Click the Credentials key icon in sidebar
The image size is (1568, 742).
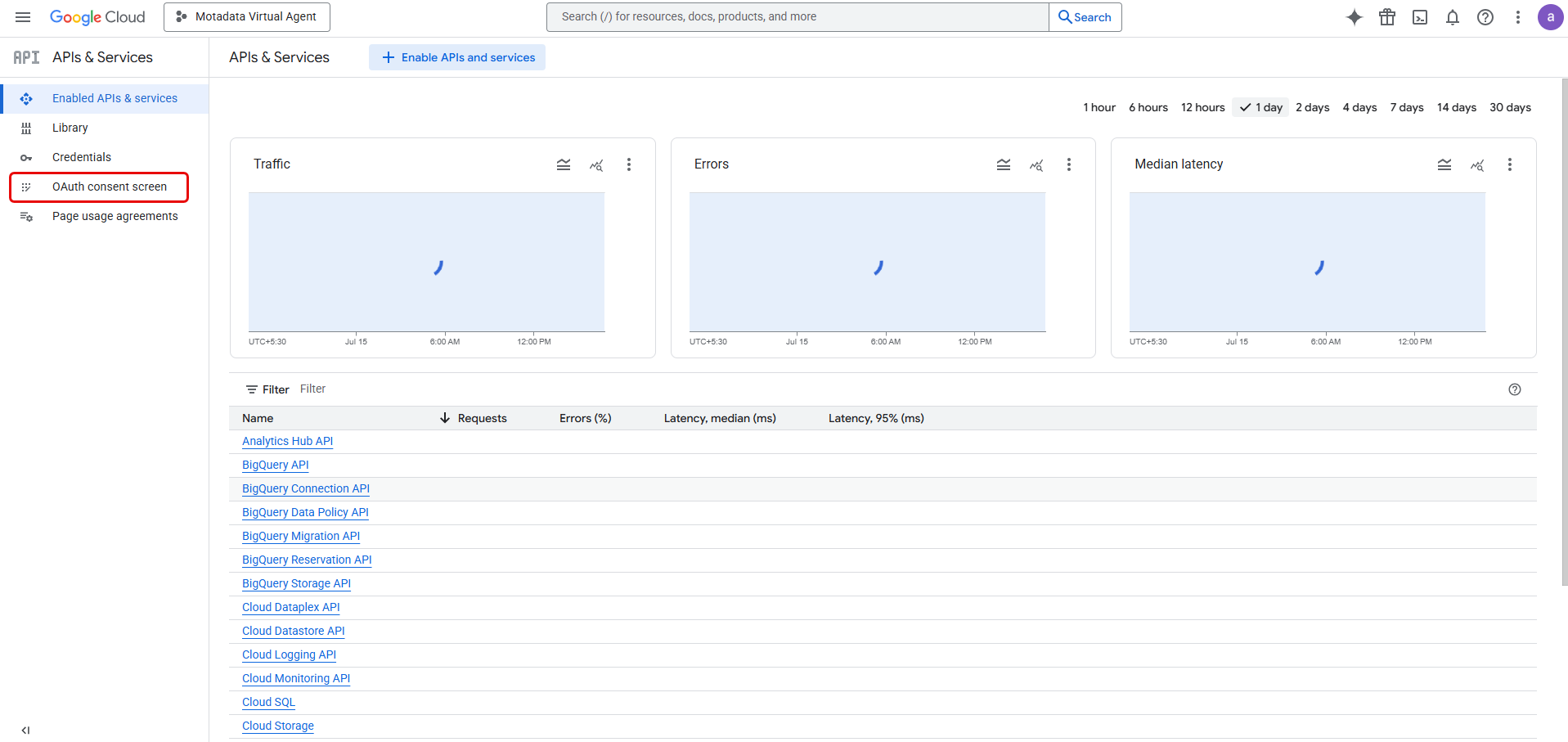pos(26,157)
